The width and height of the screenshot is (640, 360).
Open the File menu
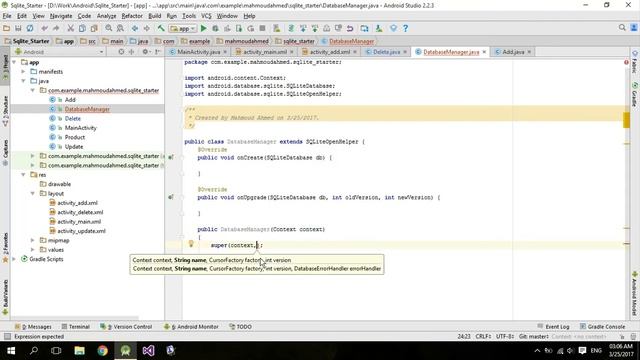(7, 16)
